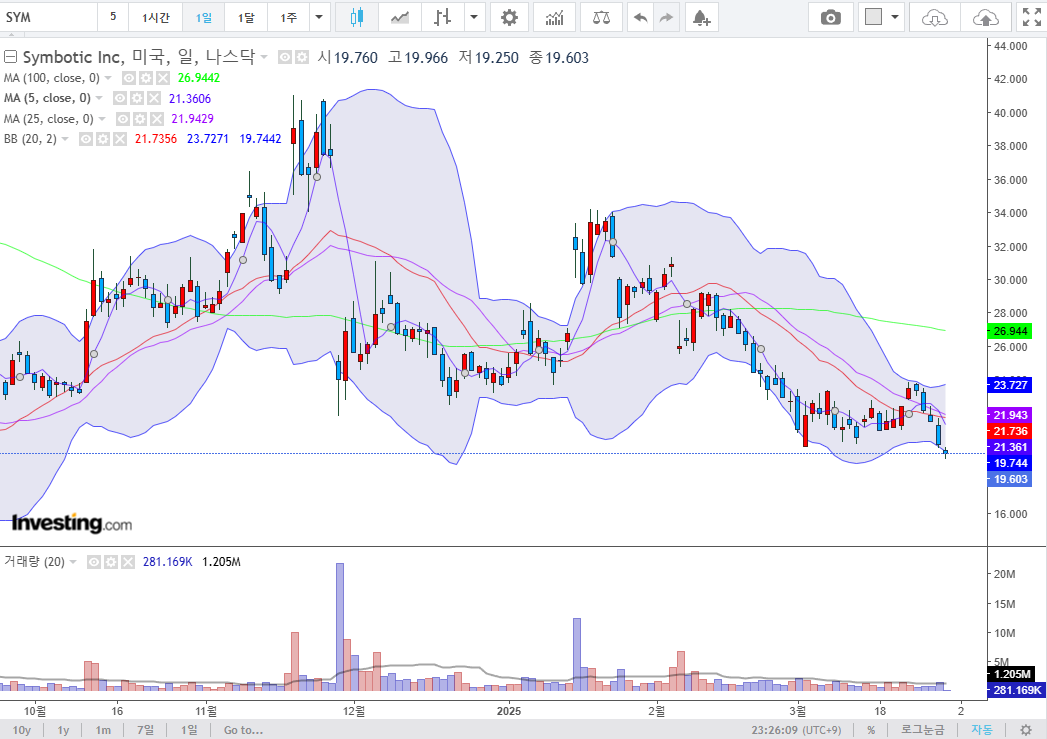Image resolution: width=1047 pixels, height=739 pixels.
Task: Toggle 로그눈금 logarithmic scale
Action: coord(922,730)
